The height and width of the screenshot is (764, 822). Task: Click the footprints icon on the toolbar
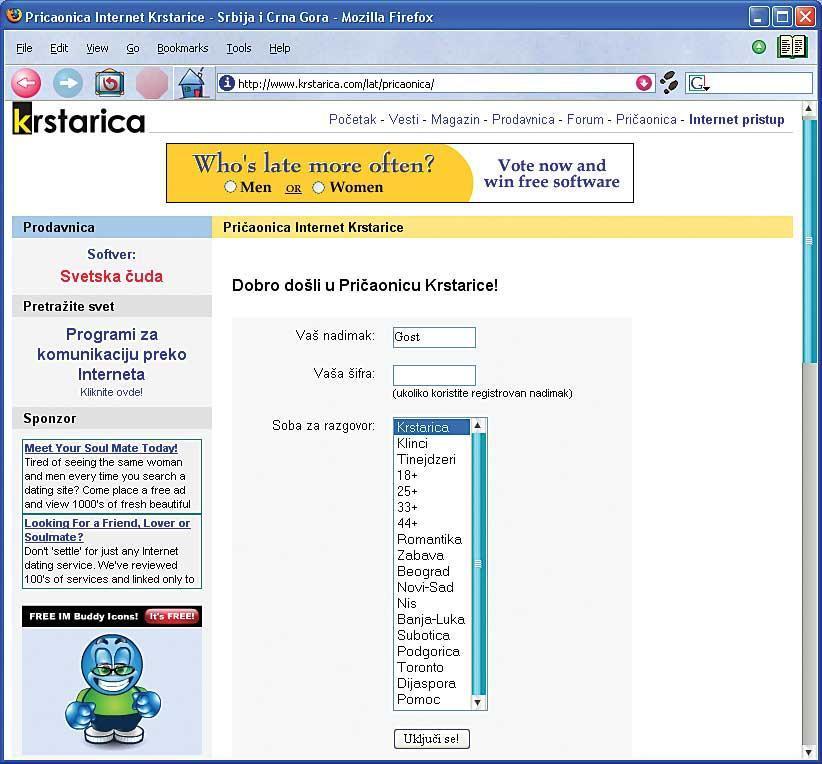click(668, 83)
